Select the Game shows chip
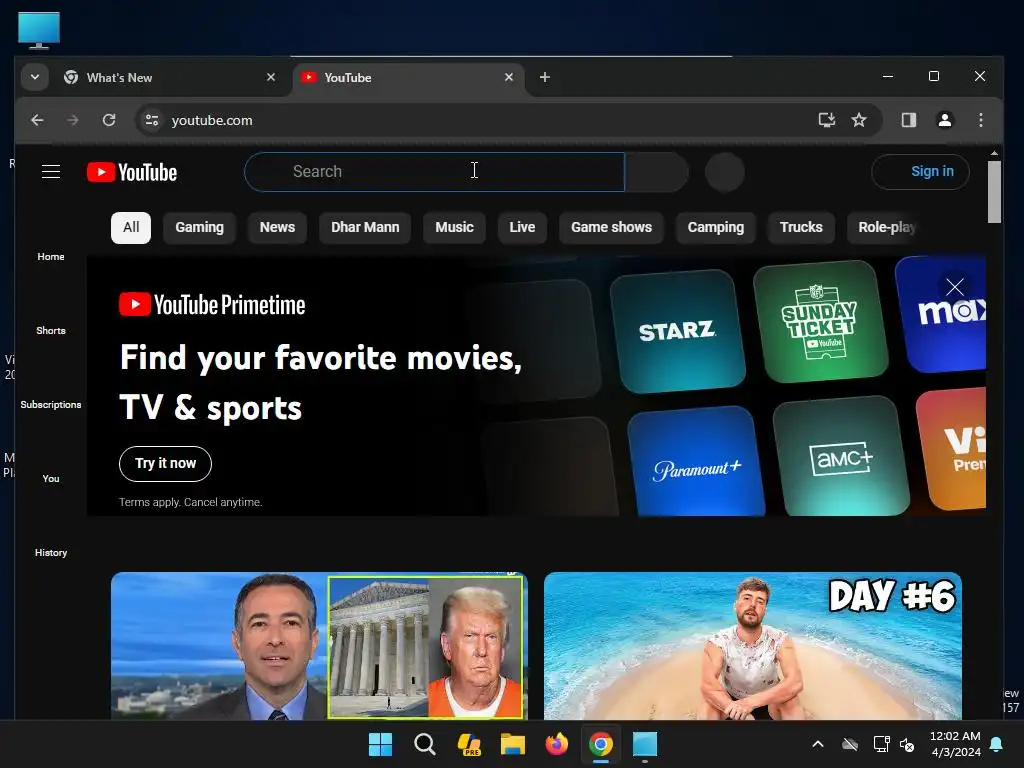Viewport: 1024px width, 768px height. 611,227
